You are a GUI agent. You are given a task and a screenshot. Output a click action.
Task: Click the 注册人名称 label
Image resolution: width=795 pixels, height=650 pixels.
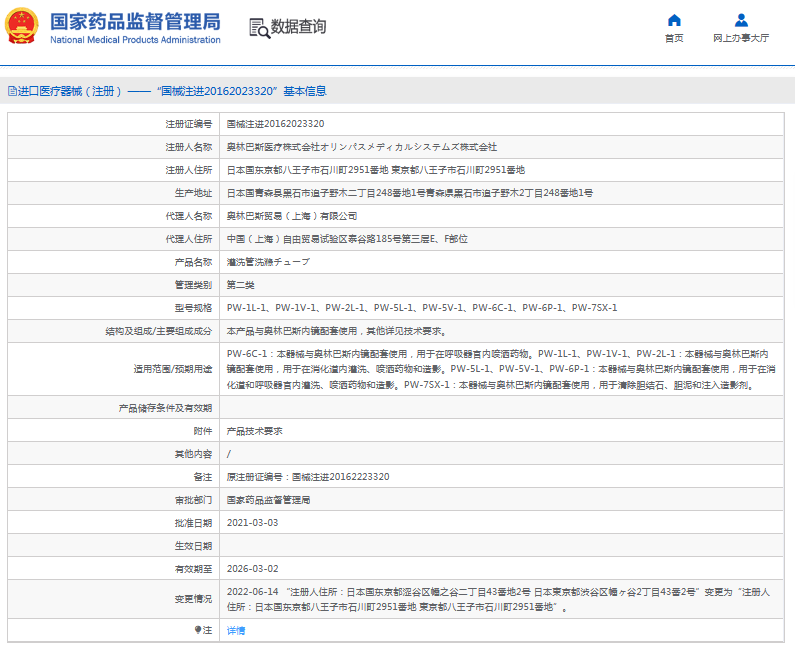[189, 147]
